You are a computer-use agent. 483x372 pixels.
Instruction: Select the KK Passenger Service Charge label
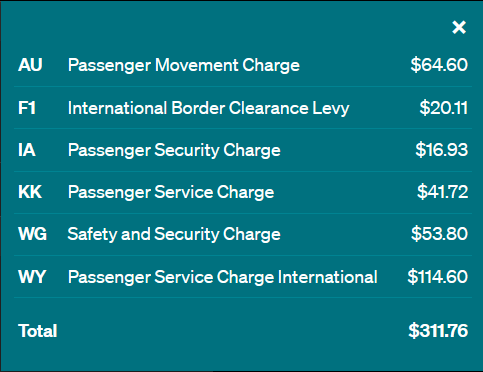[x=171, y=193]
